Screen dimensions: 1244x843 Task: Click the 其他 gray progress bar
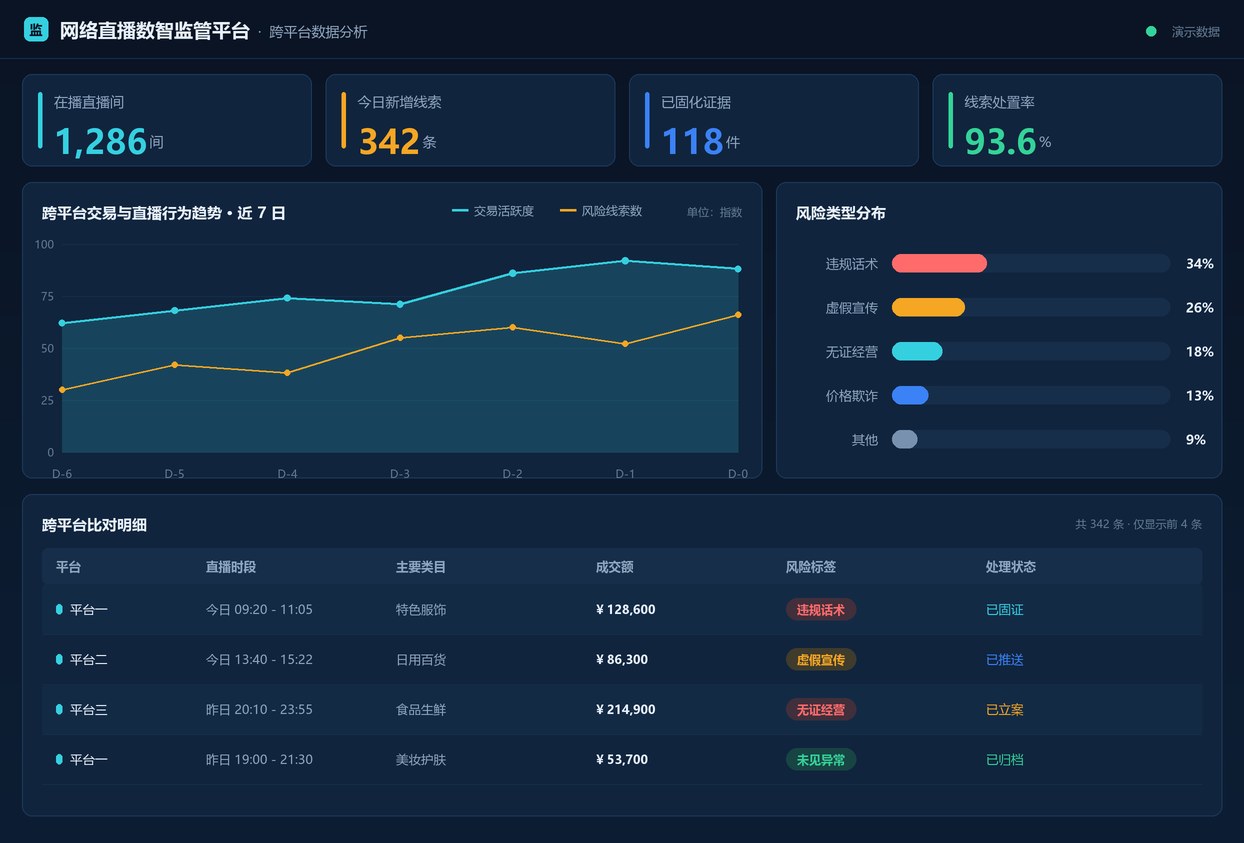coord(904,439)
